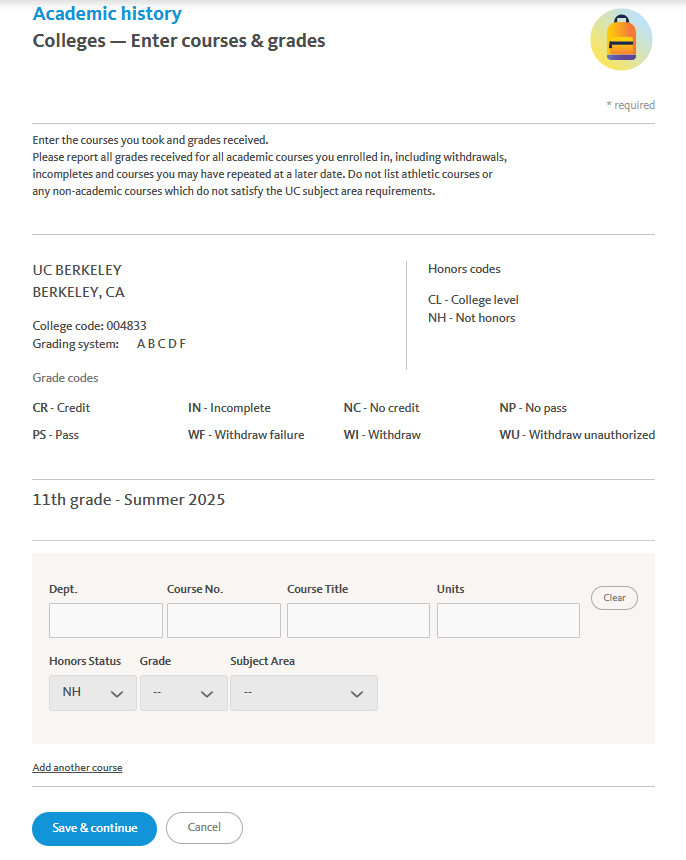Image resolution: width=686 pixels, height=860 pixels.
Task: Click the 'WF - Withdraw failure' grade code
Action: pos(246,435)
